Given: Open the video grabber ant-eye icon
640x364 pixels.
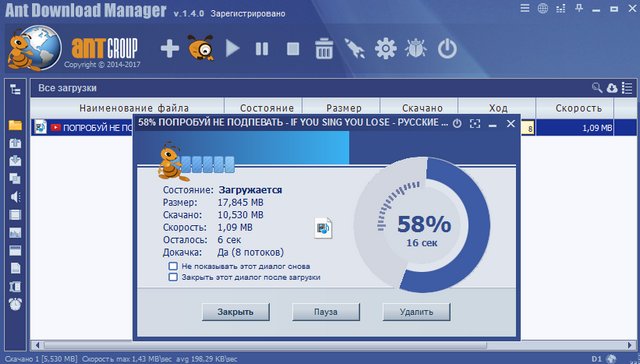Looking at the screenshot, I should click(x=201, y=48).
